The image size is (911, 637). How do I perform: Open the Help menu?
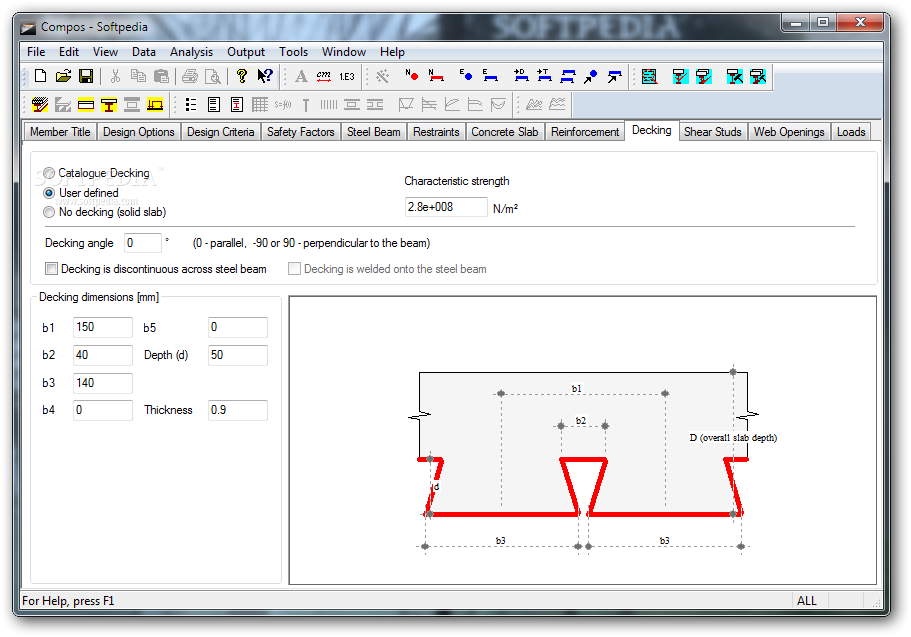coord(392,52)
